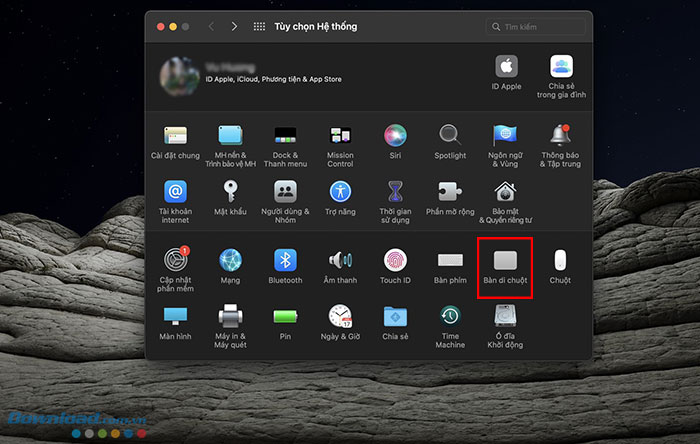Click the ID Apple button
The height and width of the screenshot is (444, 700).
point(505,67)
